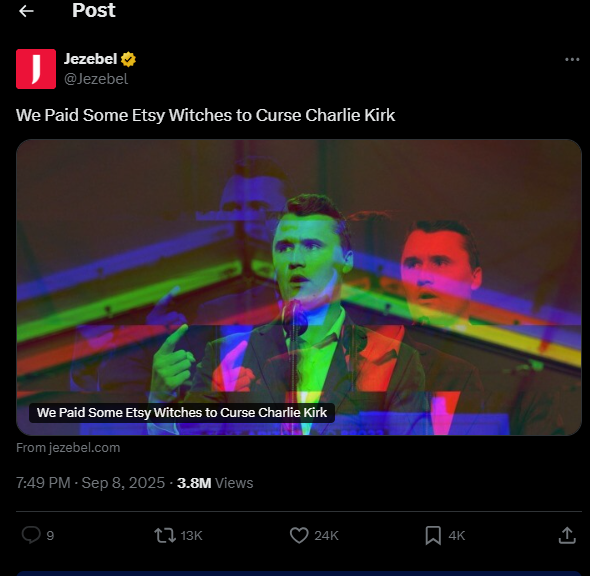Like the post with the heart icon

pyautogui.click(x=299, y=535)
